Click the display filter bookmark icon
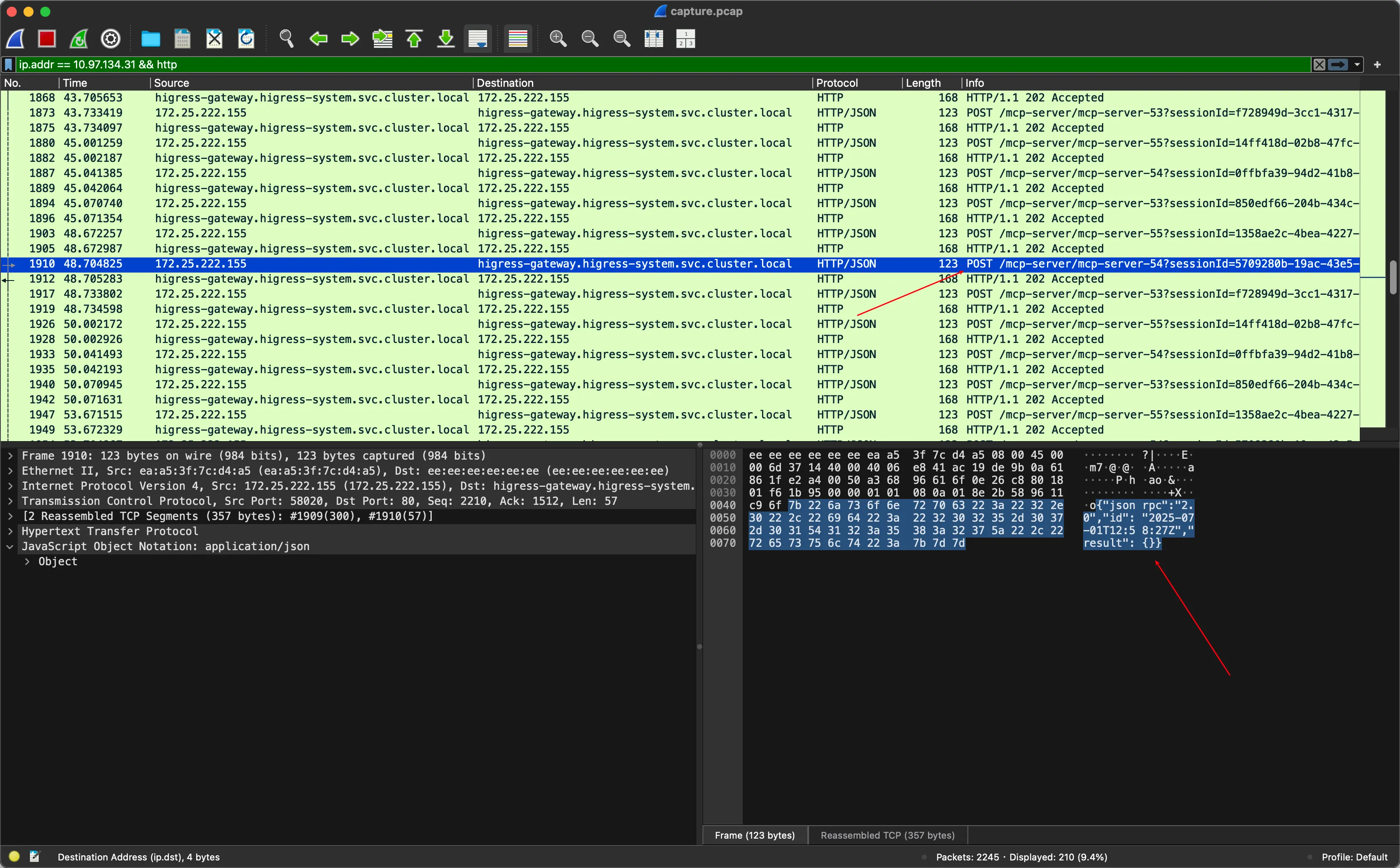This screenshot has height=868, width=1400. (9, 64)
